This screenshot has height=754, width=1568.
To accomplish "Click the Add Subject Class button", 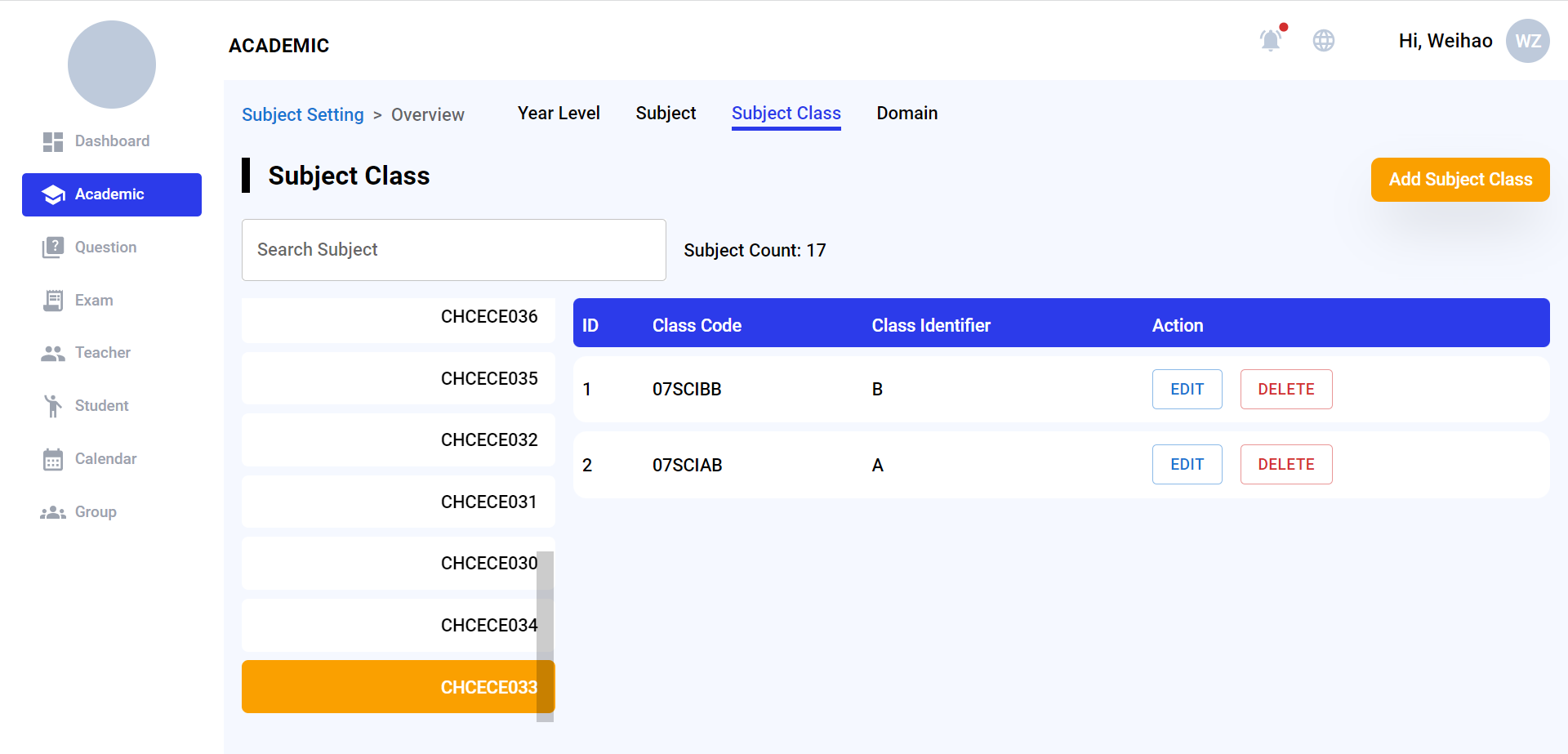I will tap(1459, 180).
